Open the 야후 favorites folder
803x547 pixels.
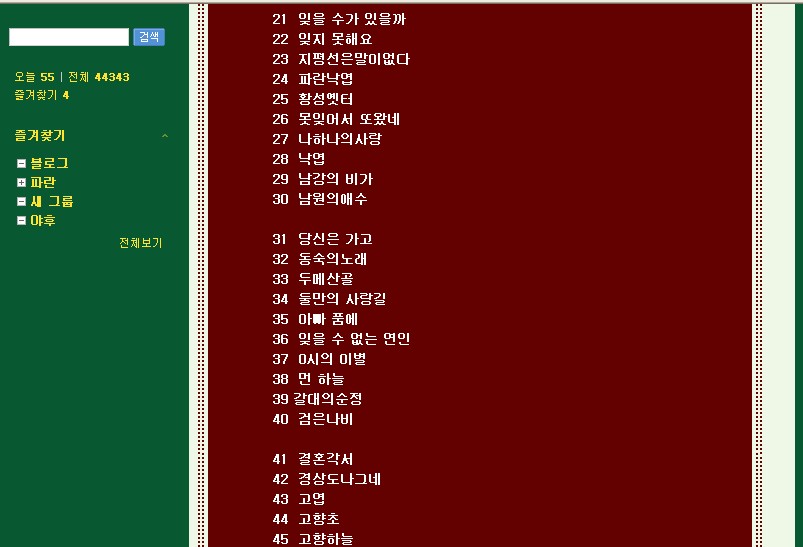click(x=43, y=220)
